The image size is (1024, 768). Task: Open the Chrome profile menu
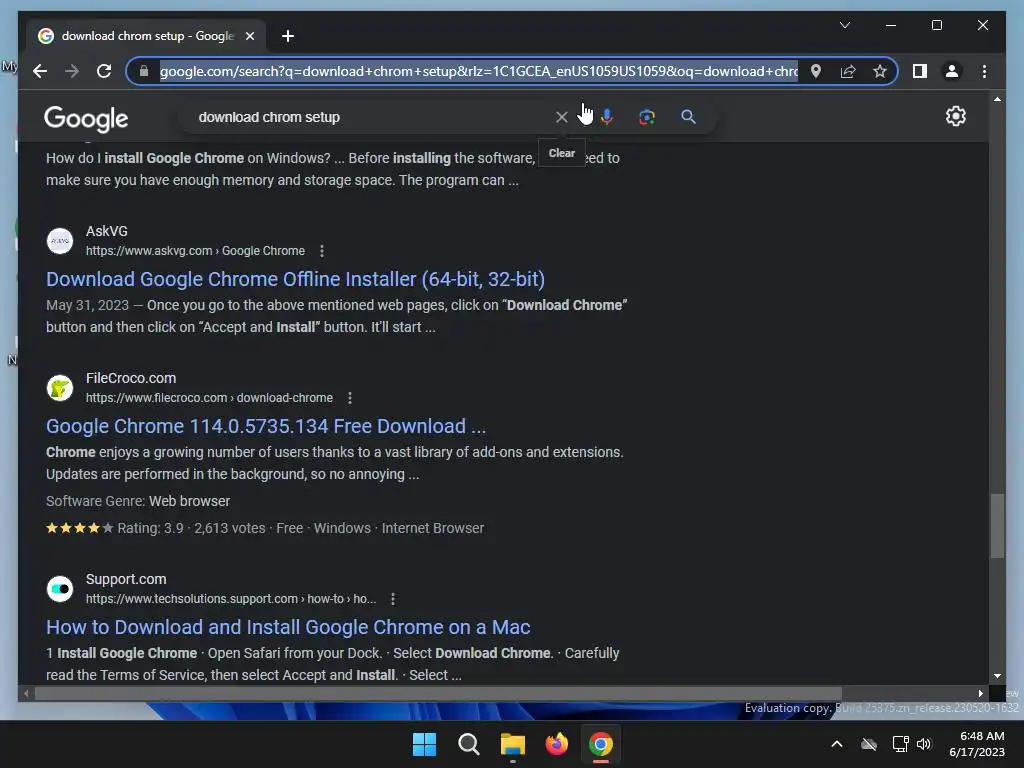coord(952,71)
